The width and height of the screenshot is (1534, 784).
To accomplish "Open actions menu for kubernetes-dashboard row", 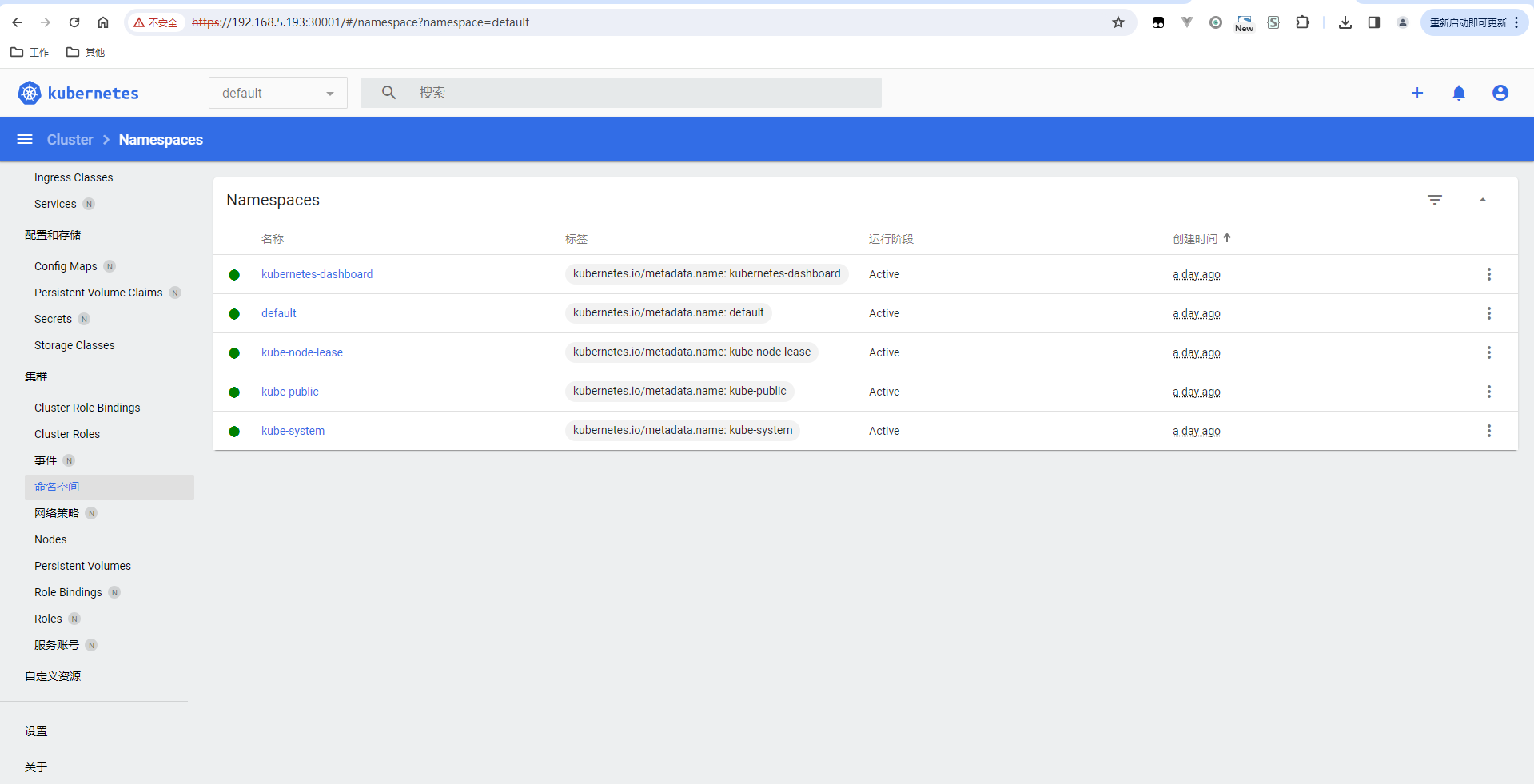I will (x=1489, y=274).
